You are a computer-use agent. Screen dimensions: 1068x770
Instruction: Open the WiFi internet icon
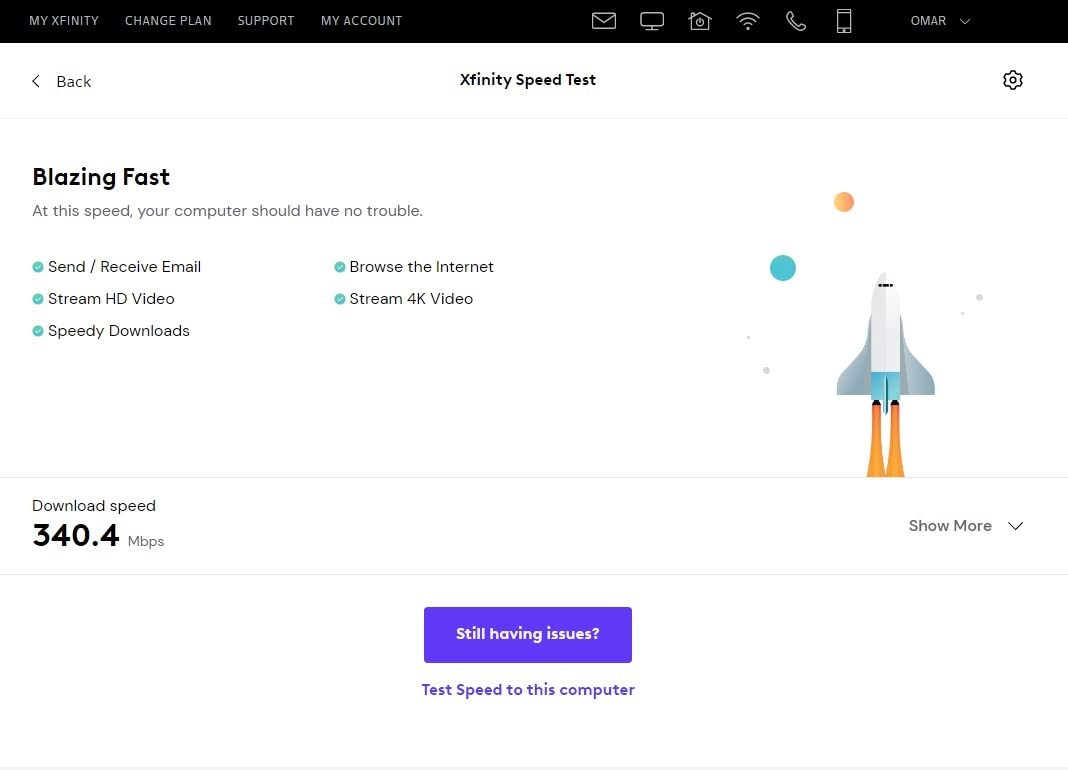(x=748, y=21)
